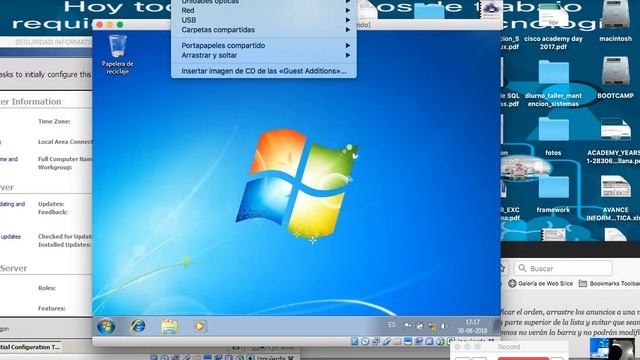Click the bookmark star icon beside Buscar
640x360 pixels.
(502, 268)
